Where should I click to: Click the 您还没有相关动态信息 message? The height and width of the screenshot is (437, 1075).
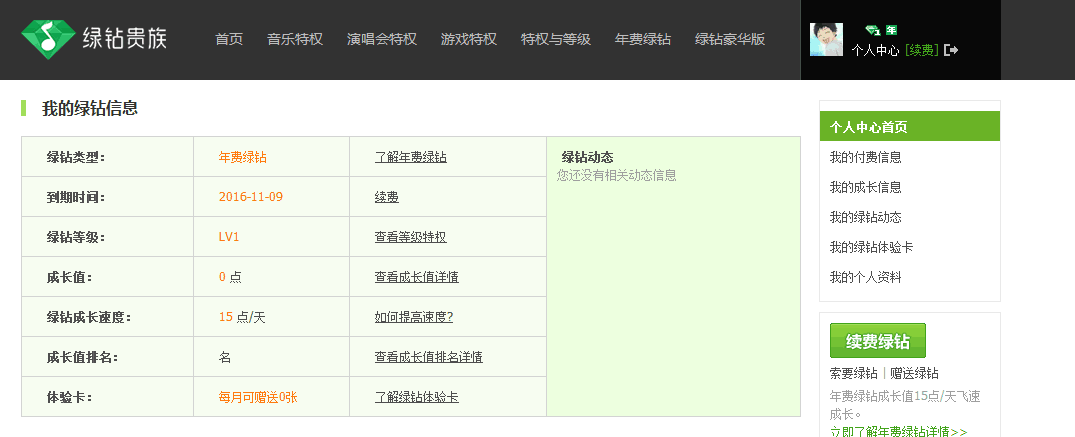[616, 175]
